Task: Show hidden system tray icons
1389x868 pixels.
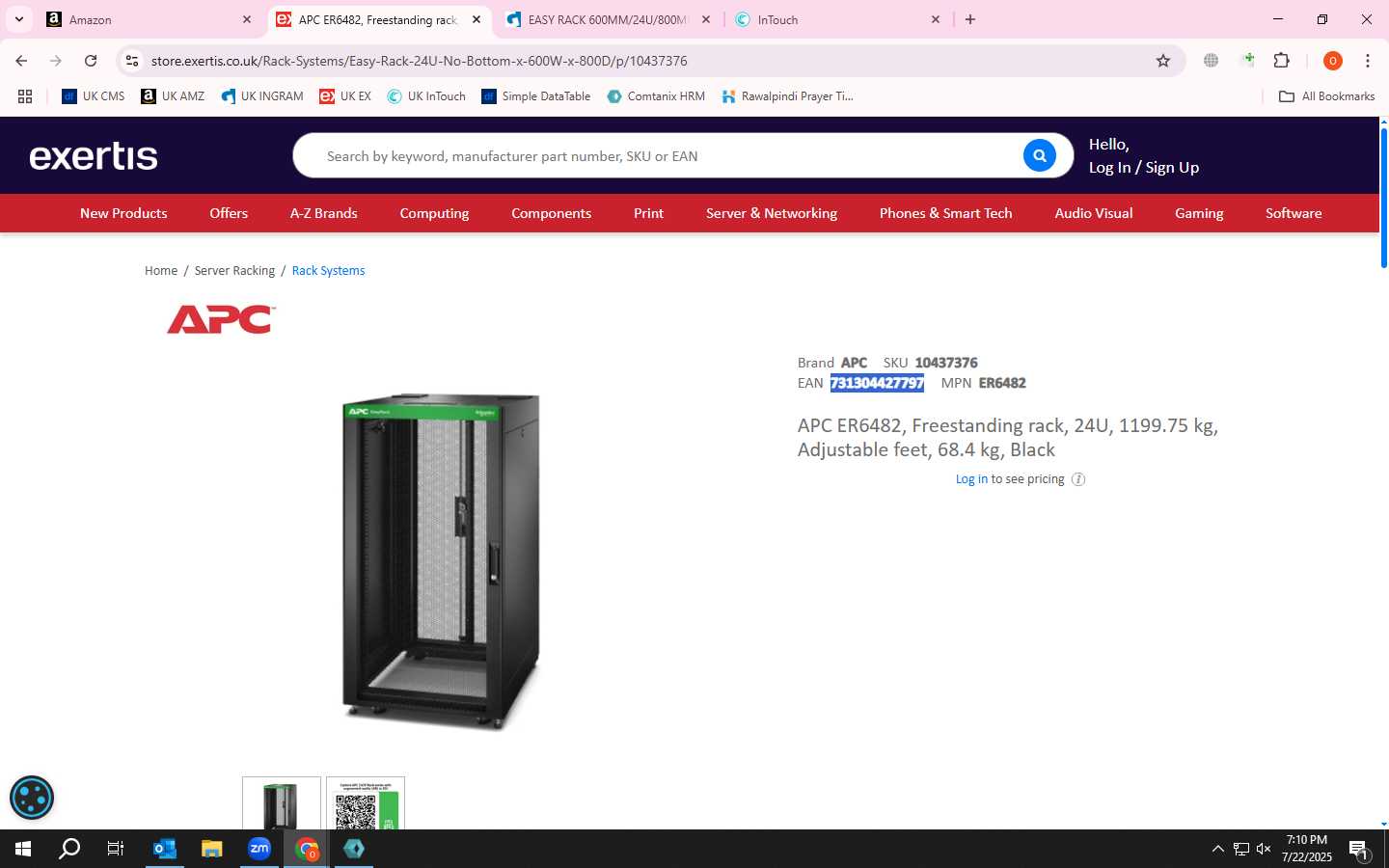Action: [x=1217, y=849]
